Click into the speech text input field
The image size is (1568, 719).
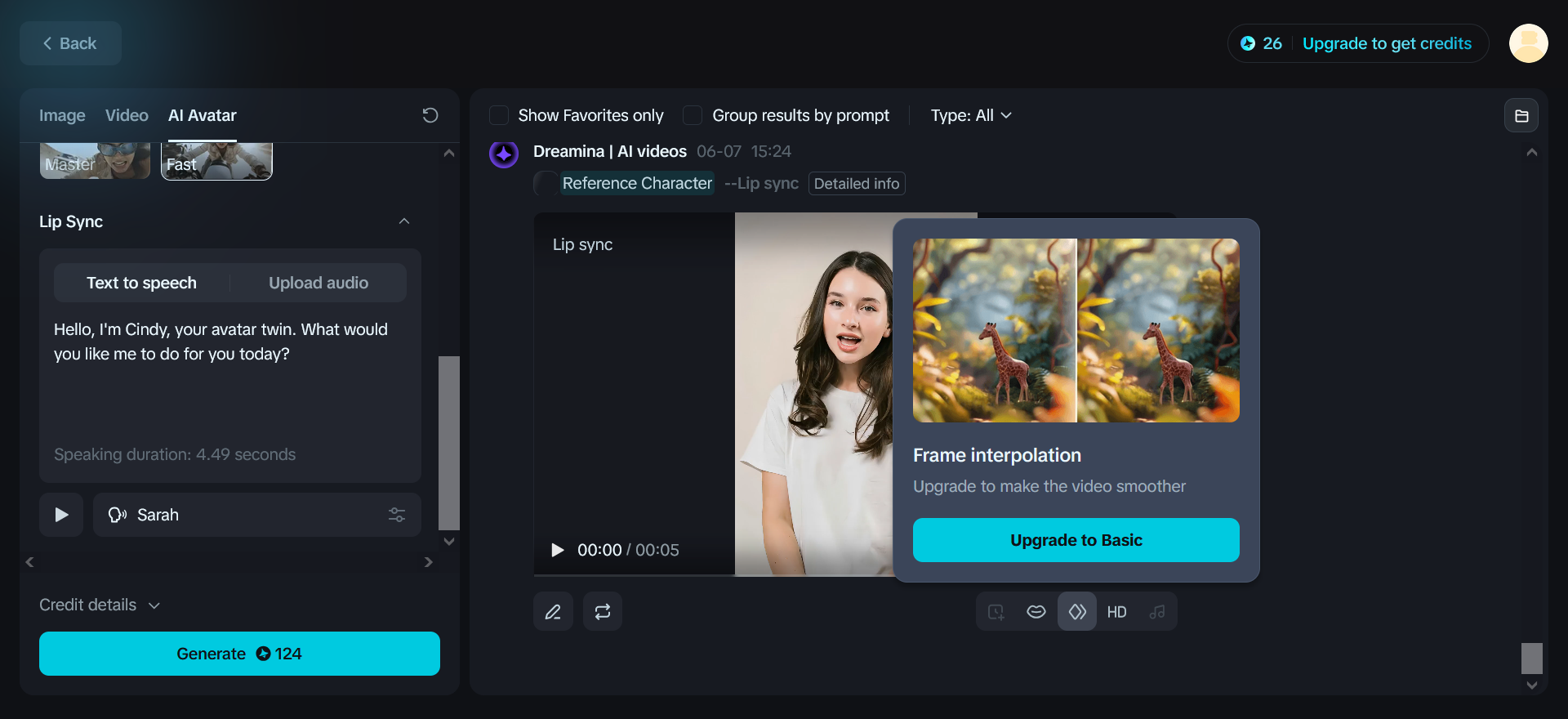tap(230, 376)
